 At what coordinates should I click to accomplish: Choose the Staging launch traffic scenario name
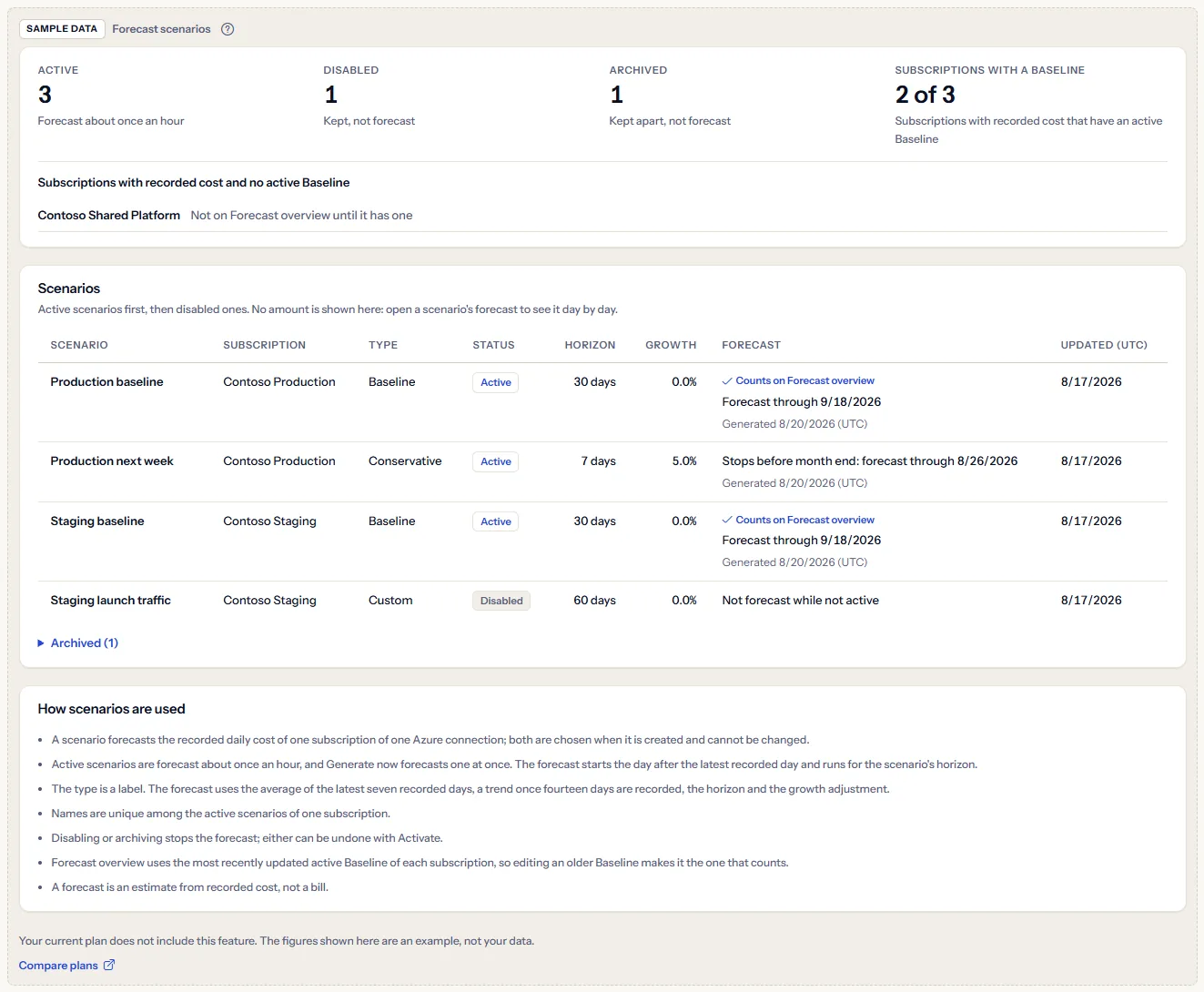tap(110, 601)
